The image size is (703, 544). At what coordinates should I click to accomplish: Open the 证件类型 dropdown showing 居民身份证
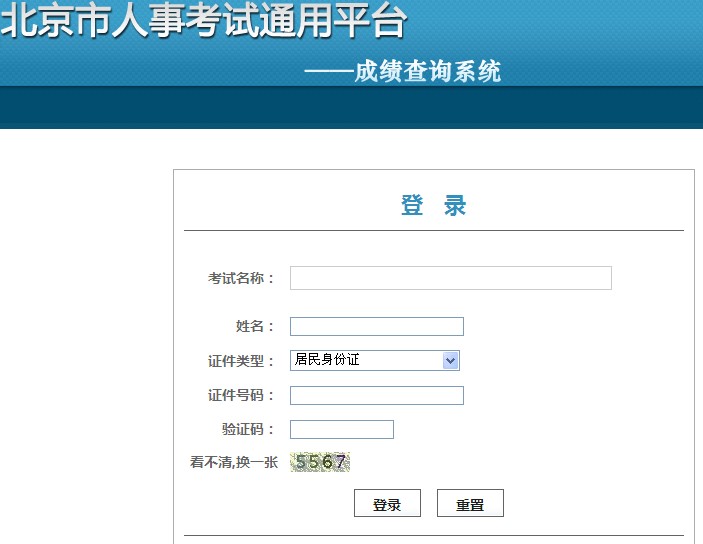coord(366,361)
